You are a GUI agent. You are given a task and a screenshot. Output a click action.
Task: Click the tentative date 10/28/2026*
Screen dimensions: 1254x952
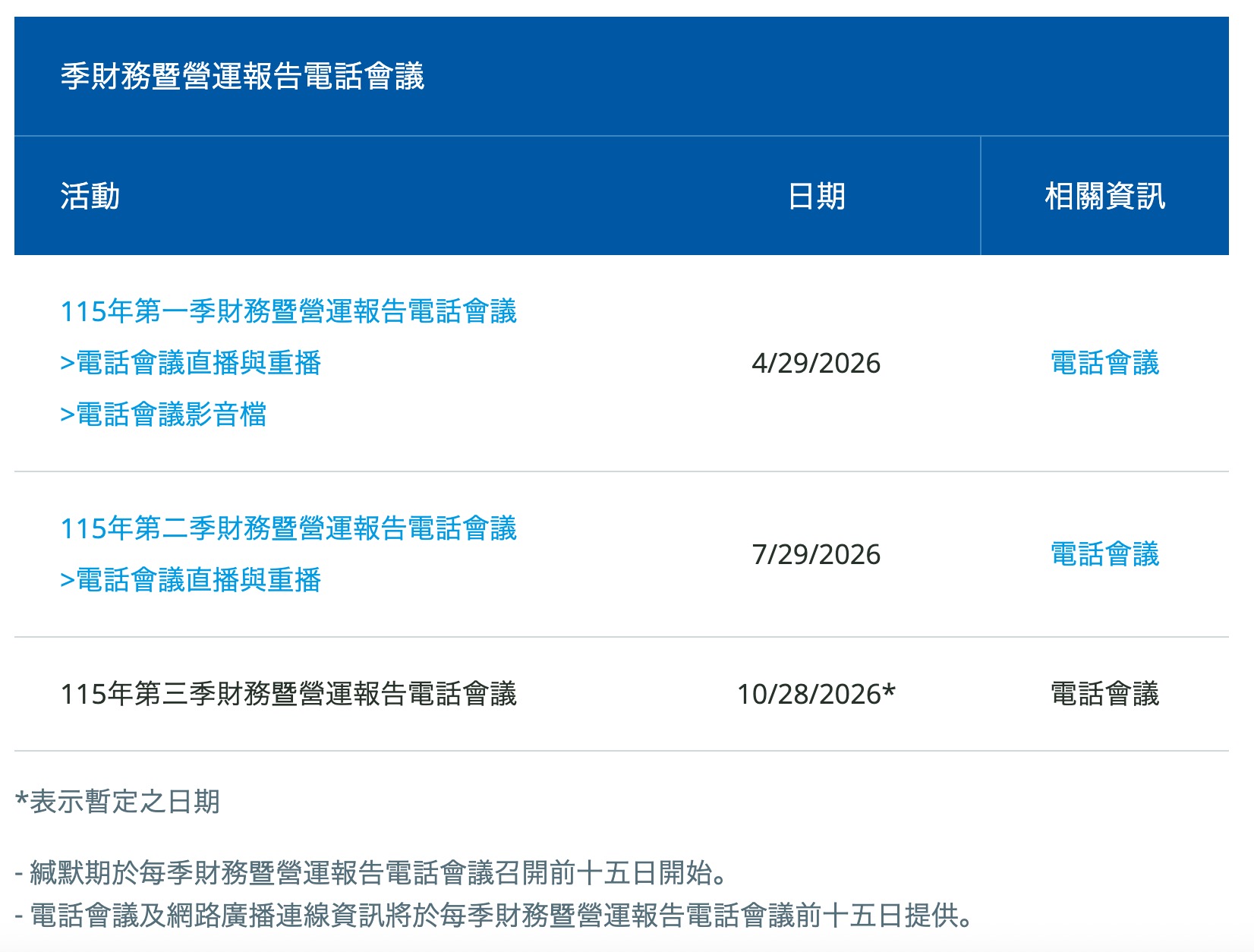pos(816,694)
